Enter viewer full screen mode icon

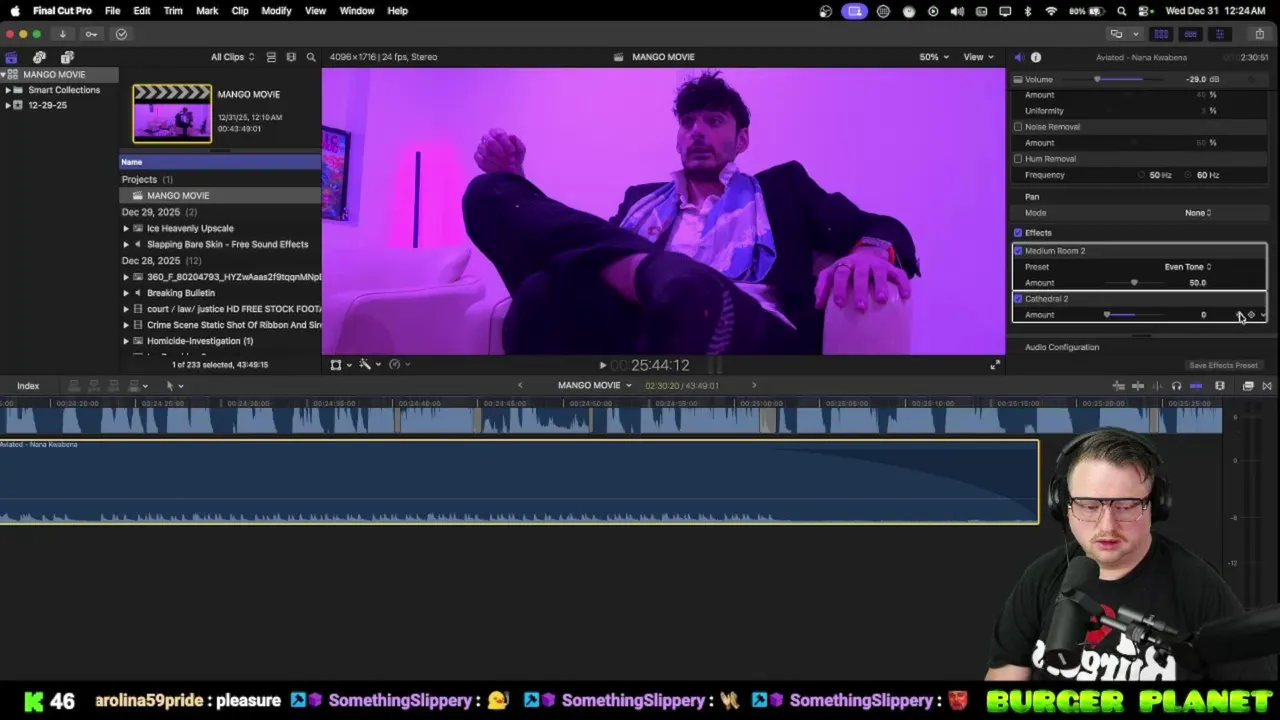tap(994, 365)
